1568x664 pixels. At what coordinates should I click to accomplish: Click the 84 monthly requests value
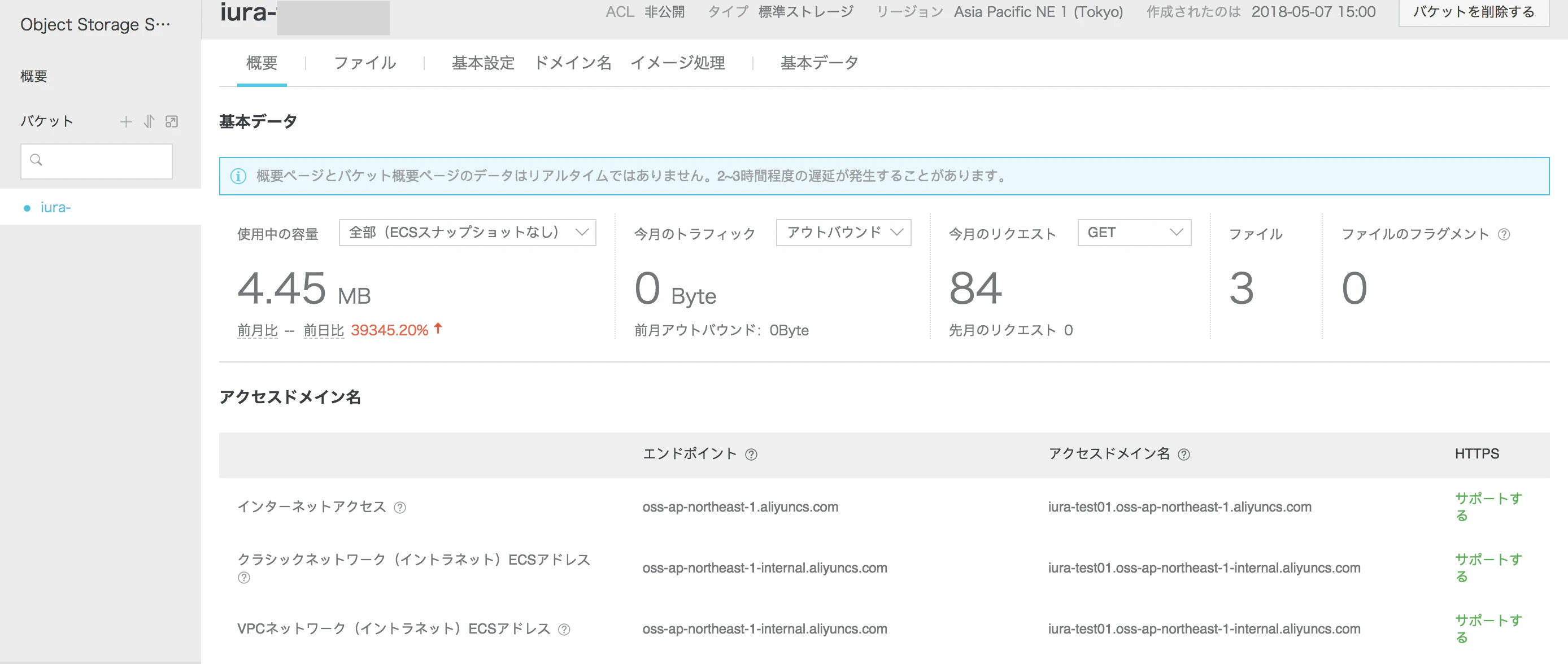tap(975, 289)
